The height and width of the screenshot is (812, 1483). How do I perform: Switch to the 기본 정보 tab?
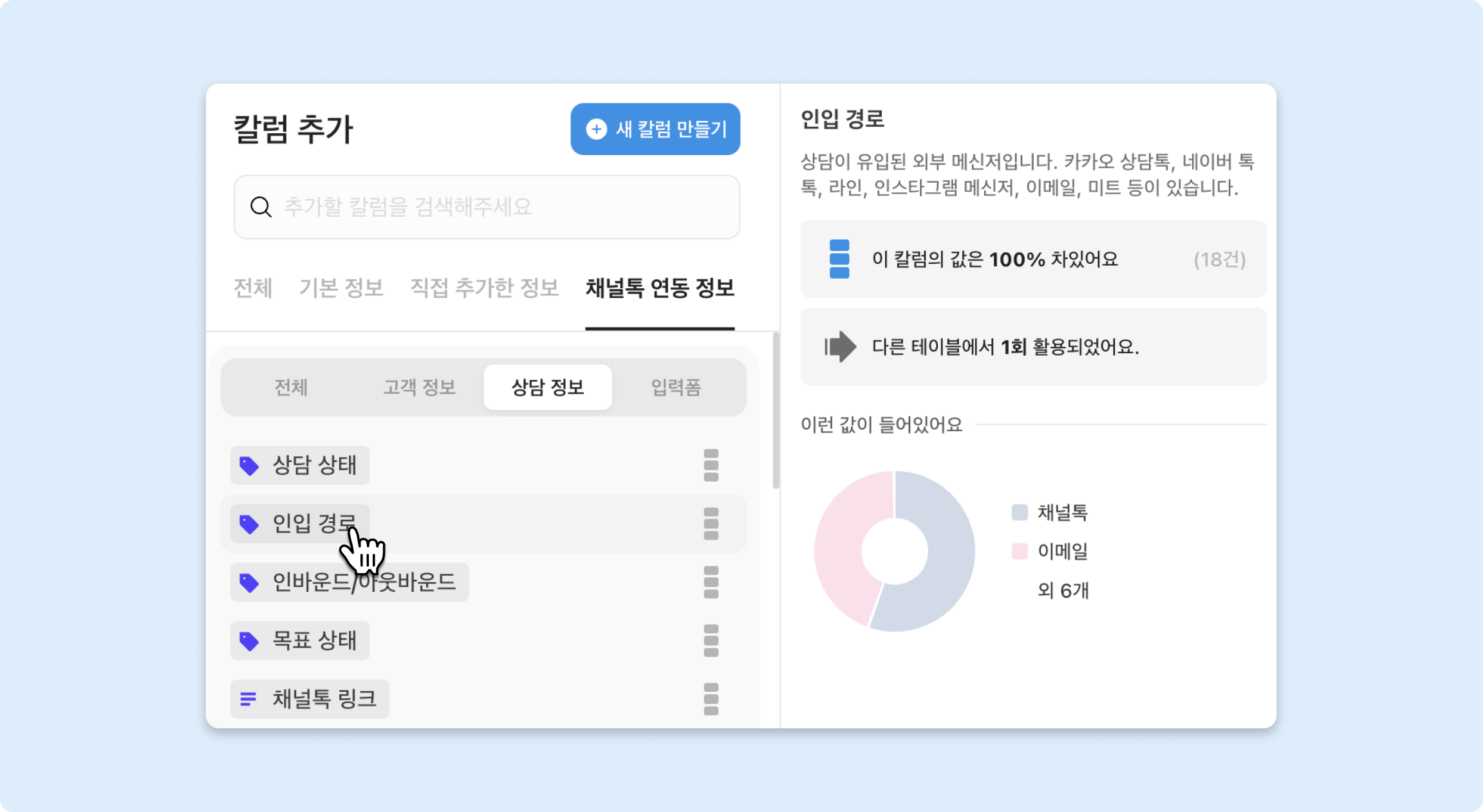point(341,288)
